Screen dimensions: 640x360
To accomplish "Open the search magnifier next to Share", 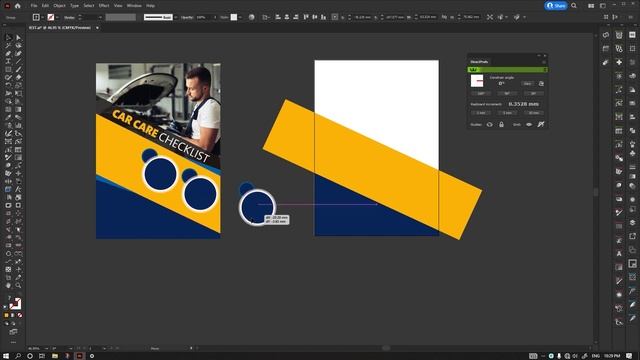I will pyautogui.click(x=574, y=6).
